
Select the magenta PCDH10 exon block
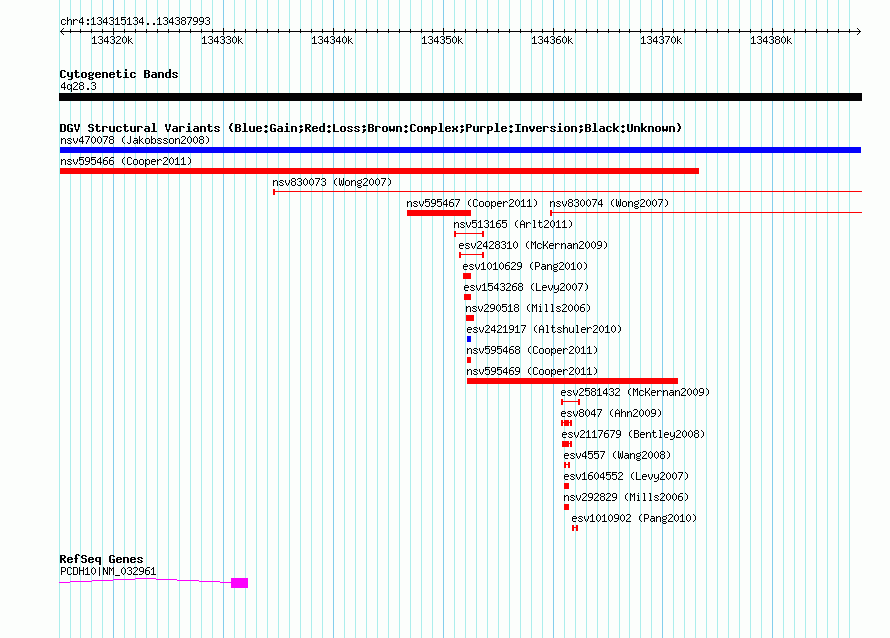click(240, 583)
